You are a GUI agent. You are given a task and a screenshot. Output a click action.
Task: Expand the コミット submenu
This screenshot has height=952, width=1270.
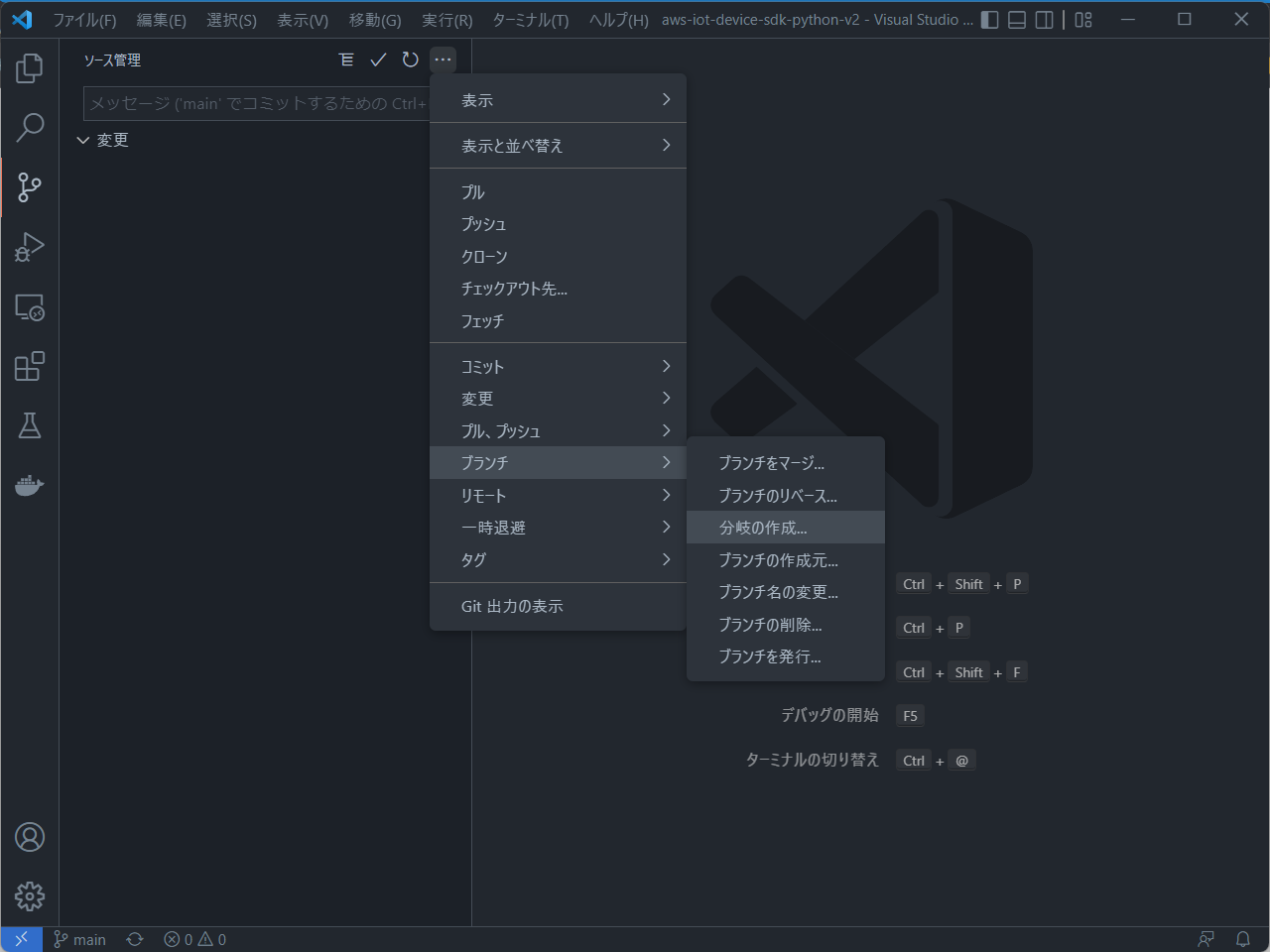(558, 367)
